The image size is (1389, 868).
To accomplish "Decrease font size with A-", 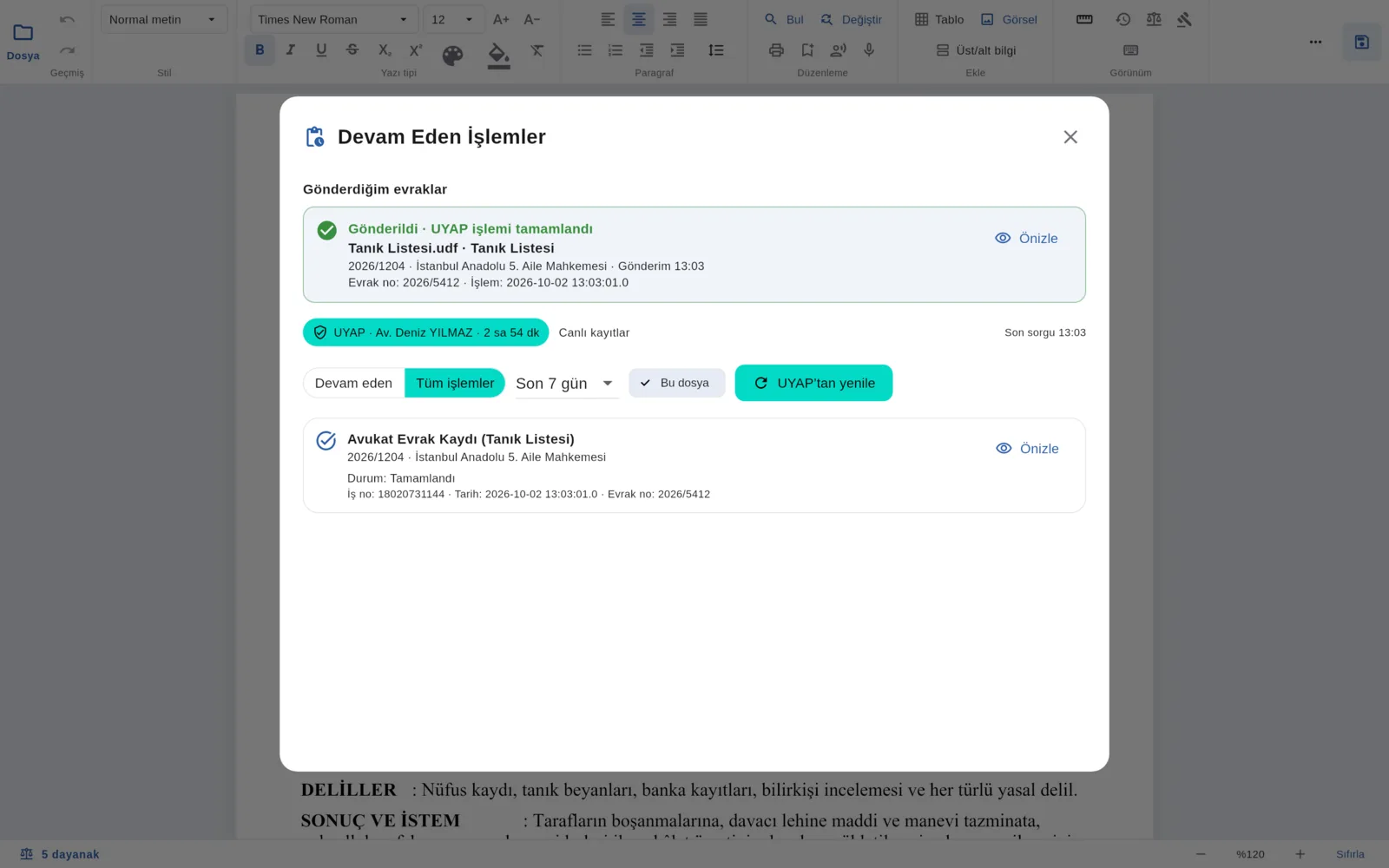I will click(x=532, y=19).
